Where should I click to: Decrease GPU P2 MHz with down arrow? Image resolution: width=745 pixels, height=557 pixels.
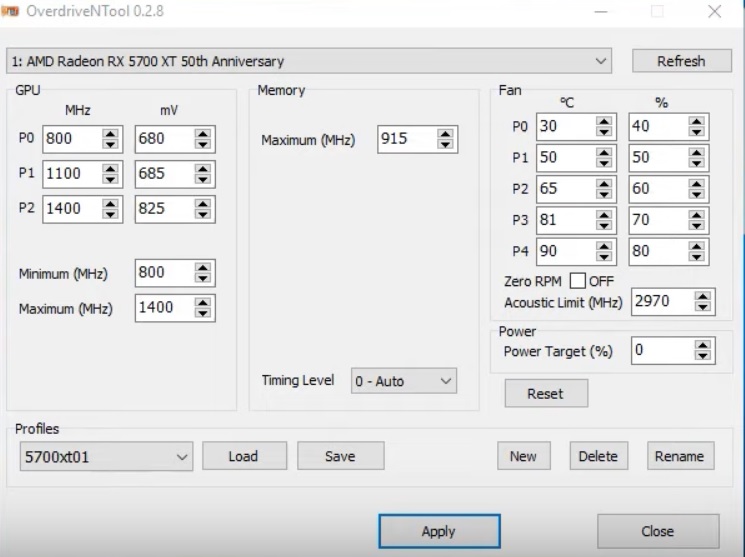click(110, 215)
